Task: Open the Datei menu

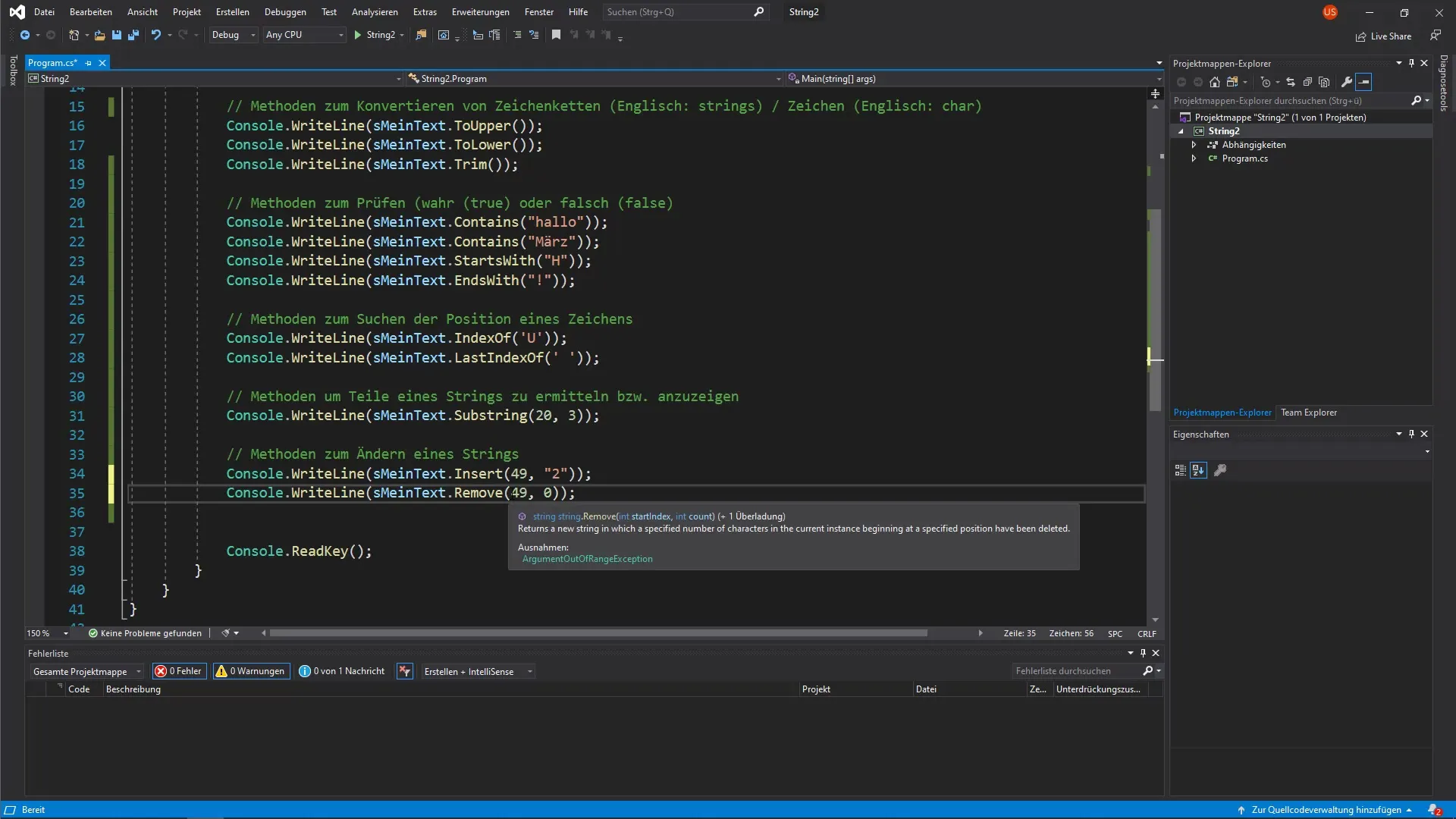Action: pyautogui.click(x=44, y=12)
